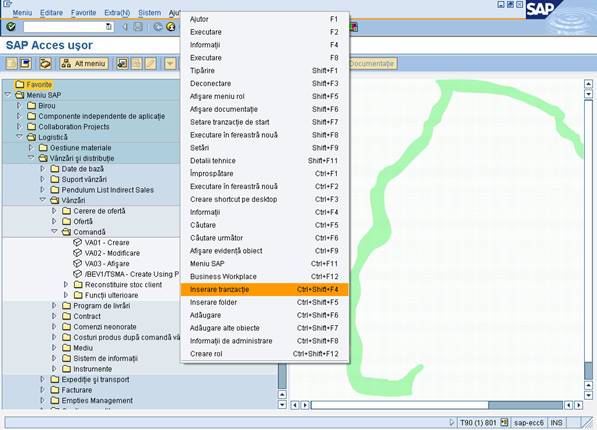
Task: Choose Detalii tehnice in the menu
Action: click(x=264, y=161)
